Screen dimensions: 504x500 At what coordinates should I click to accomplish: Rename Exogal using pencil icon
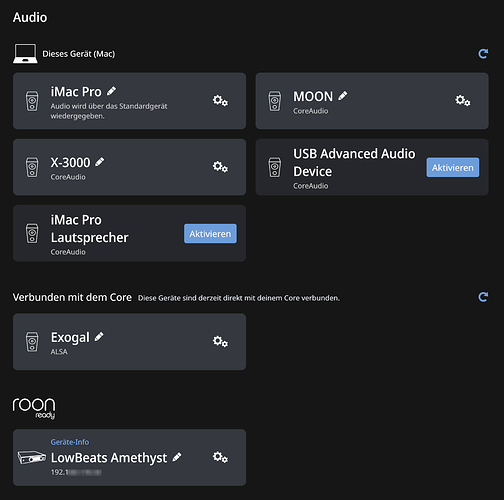[99, 337]
